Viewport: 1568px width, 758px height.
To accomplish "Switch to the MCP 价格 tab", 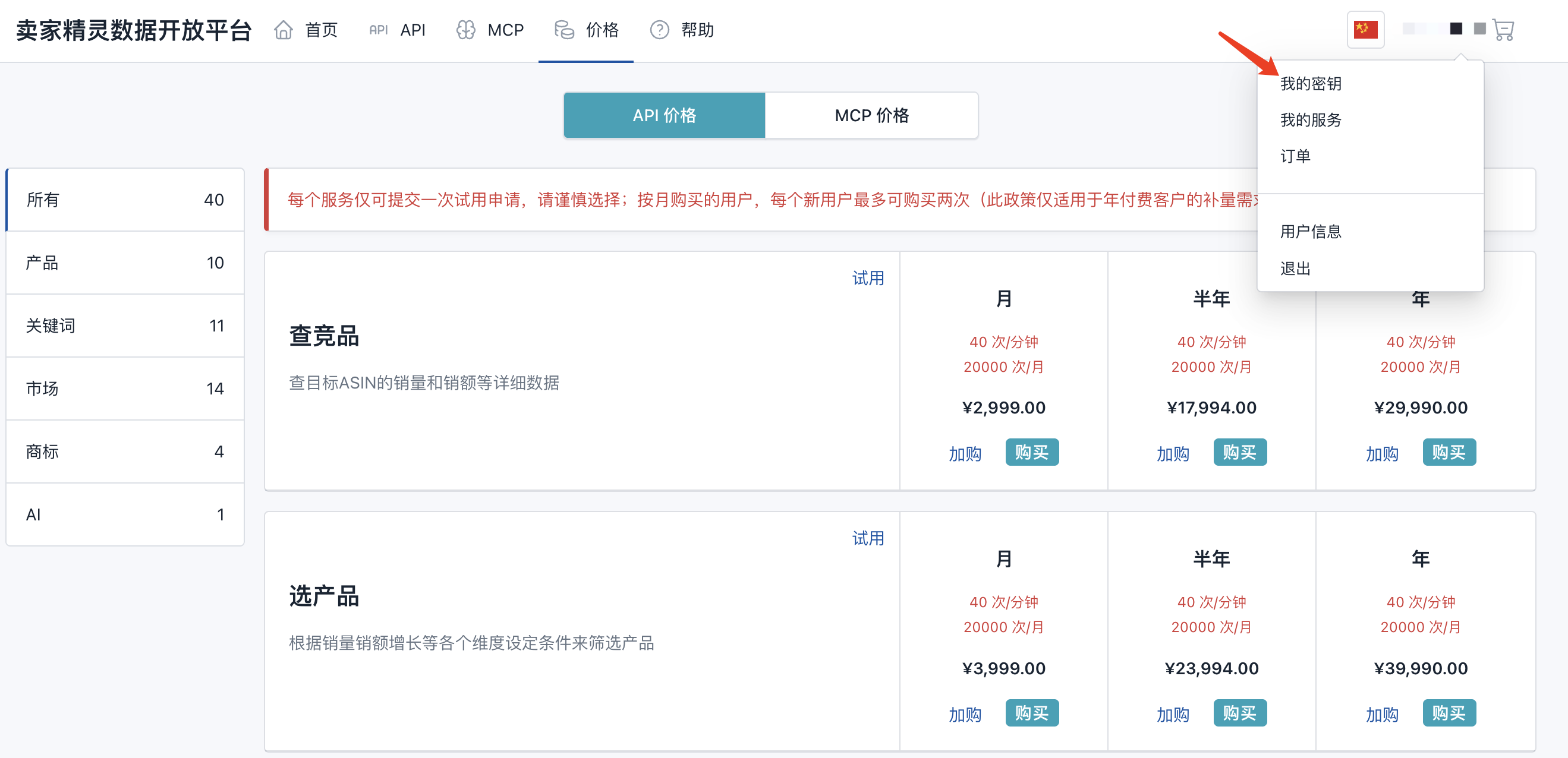I will [871, 116].
